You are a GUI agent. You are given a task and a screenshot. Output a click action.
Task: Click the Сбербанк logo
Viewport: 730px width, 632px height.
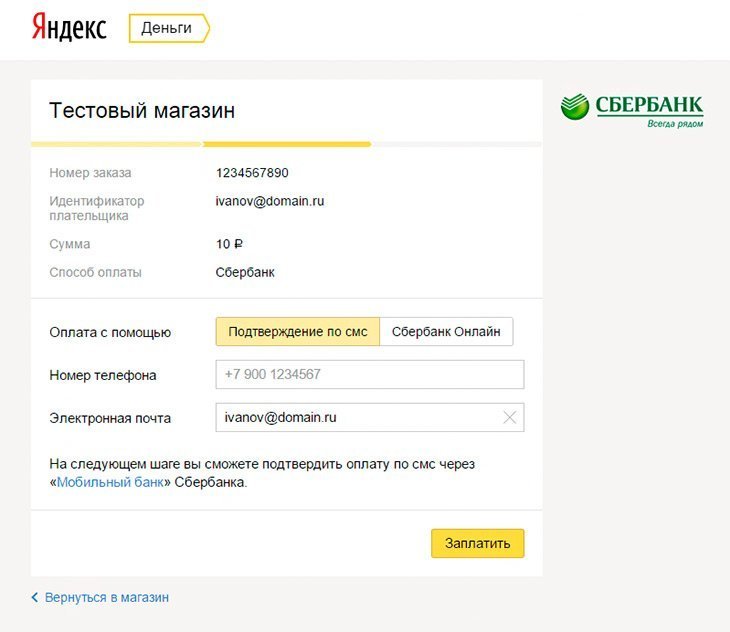632,110
